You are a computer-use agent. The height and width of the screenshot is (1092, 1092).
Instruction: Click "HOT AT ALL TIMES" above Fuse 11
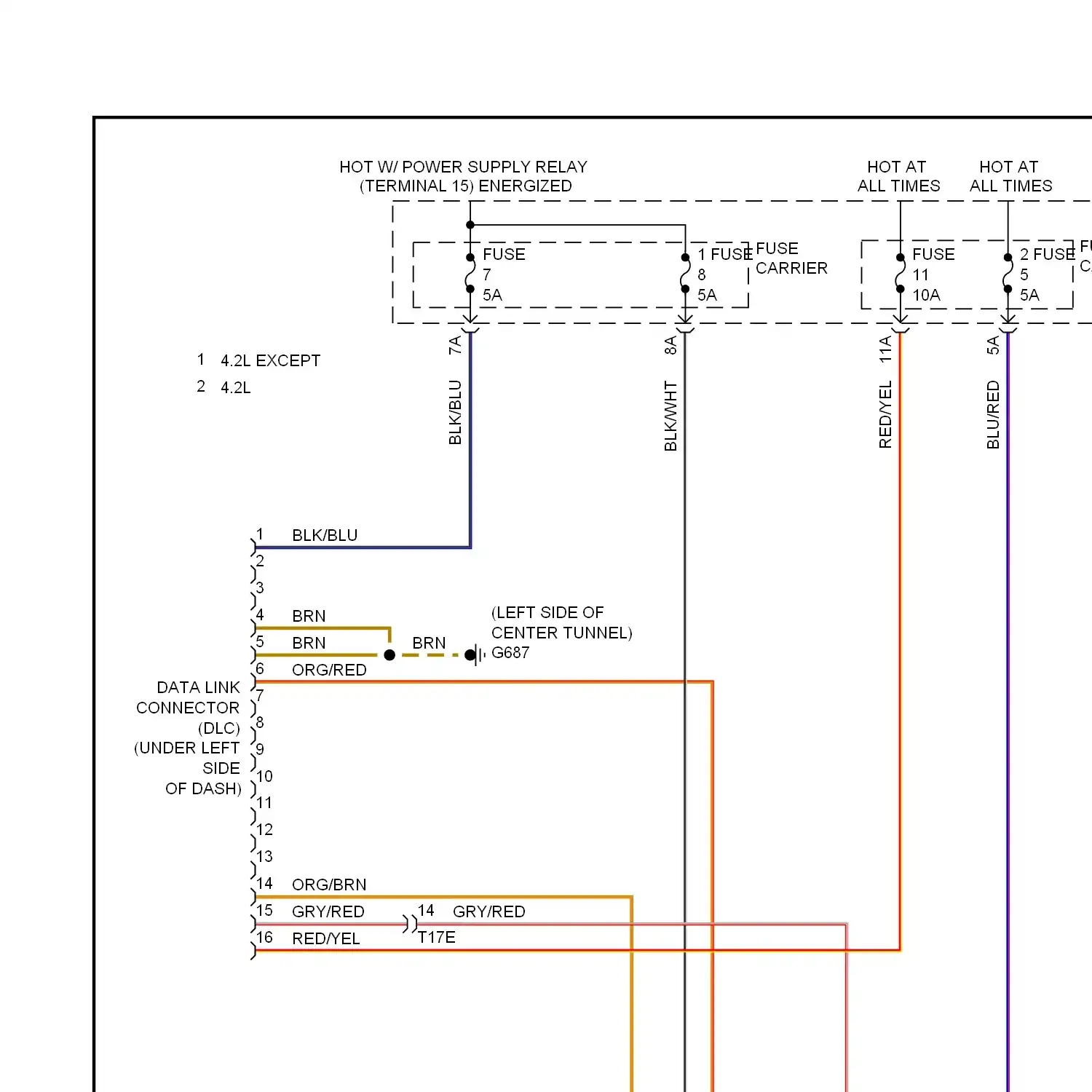(898, 176)
